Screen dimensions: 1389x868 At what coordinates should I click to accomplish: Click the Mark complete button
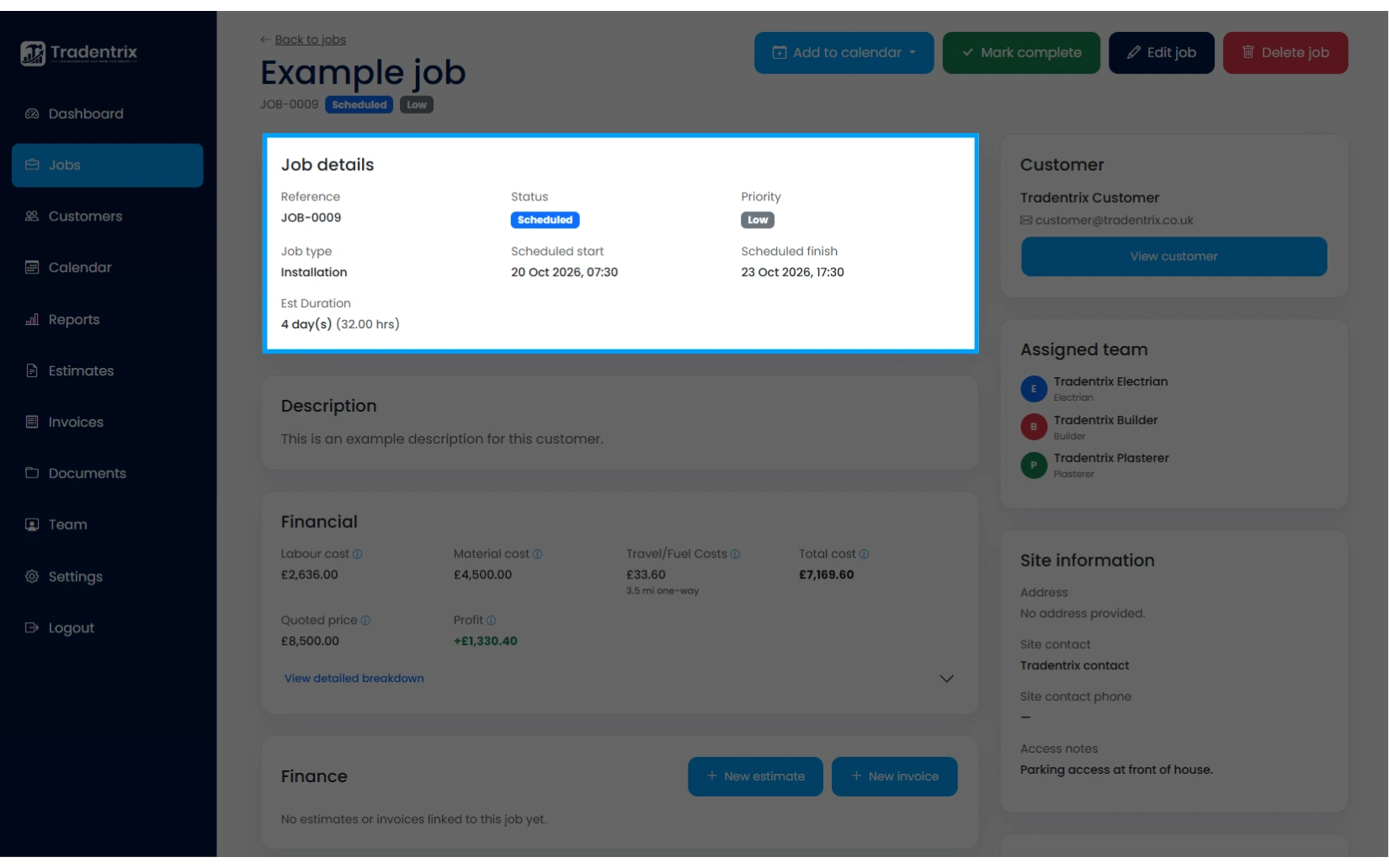click(x=1021, y=53)
